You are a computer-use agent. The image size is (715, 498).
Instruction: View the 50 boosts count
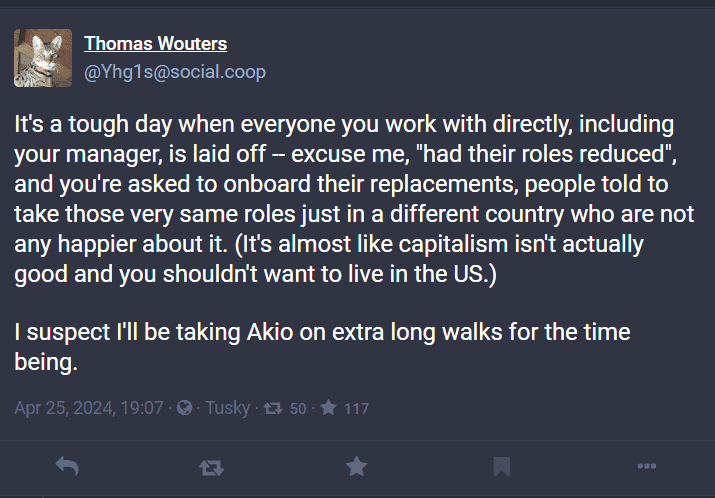click(x=298, y=409)
